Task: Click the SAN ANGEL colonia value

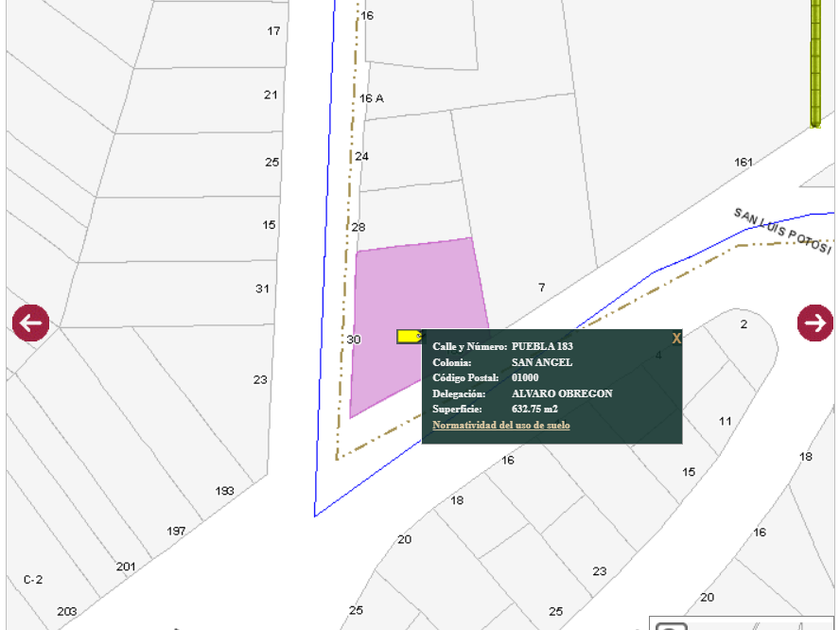Action: click(x=542, y=363)
